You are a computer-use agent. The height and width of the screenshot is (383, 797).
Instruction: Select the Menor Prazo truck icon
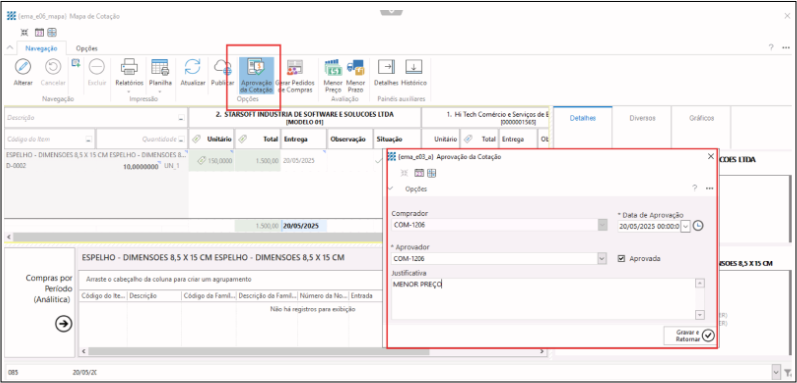pyautogui.click(x=355, y=67)
